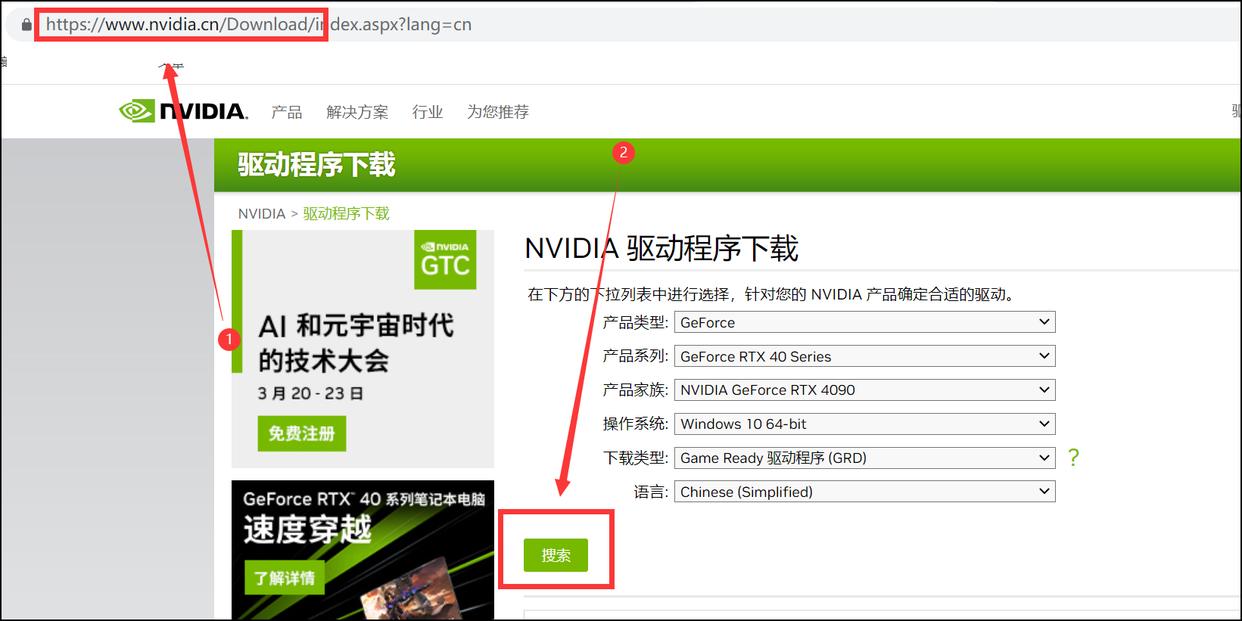Open the 产品家族 dropdown showing RTX 4090
Screen dimensions: 1242x621
pos(864,389)
